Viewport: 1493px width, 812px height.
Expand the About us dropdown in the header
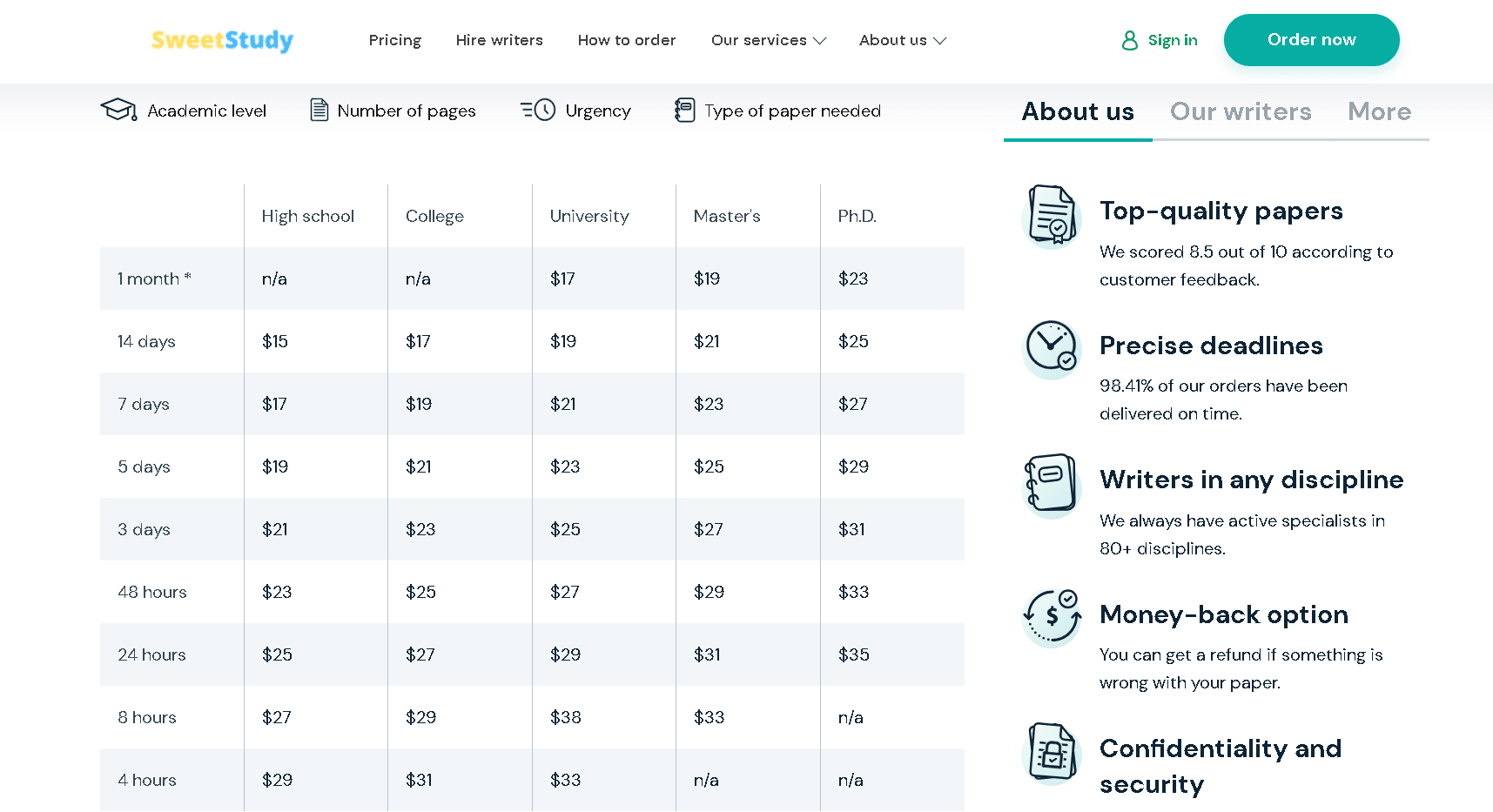tap(902, 40)
